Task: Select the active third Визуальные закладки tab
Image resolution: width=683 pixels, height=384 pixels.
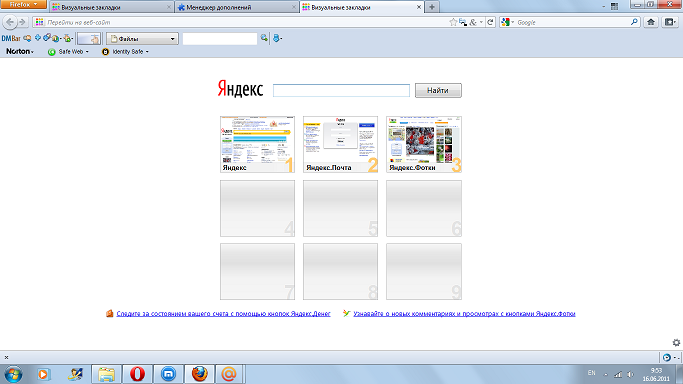Action: (x=362, y=7)
